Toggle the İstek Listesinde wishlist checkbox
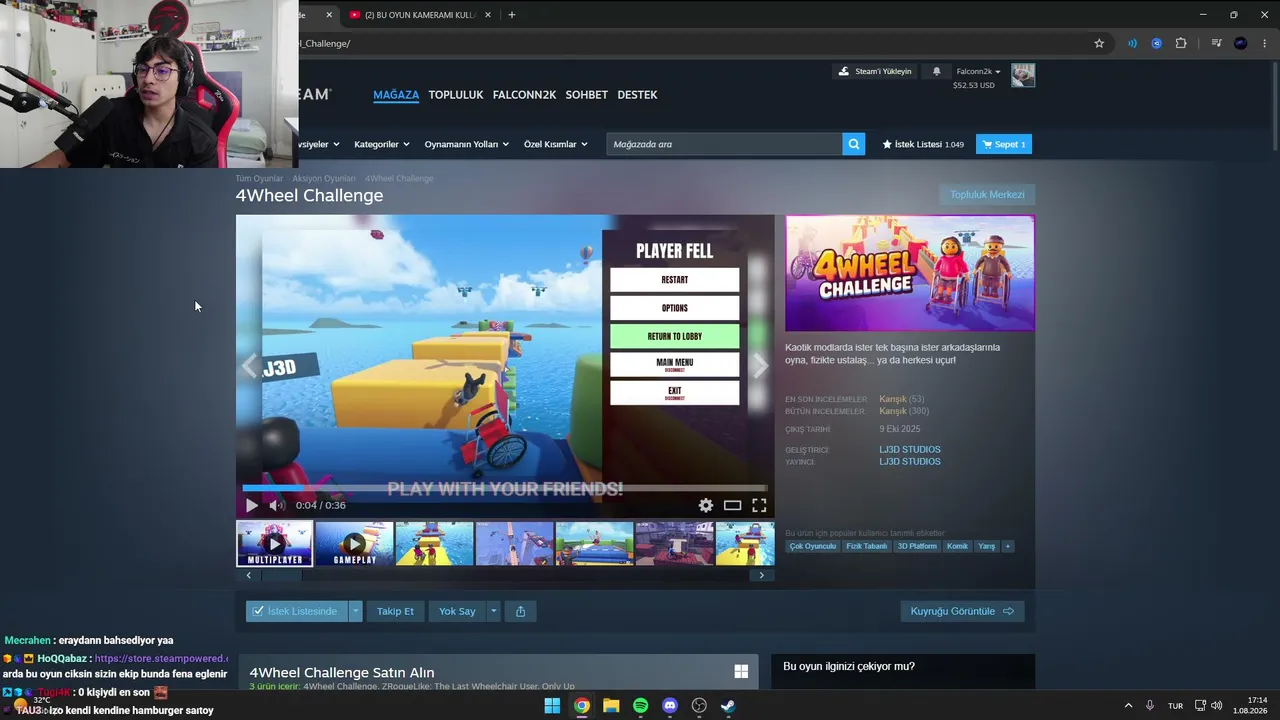 (258, 611)
